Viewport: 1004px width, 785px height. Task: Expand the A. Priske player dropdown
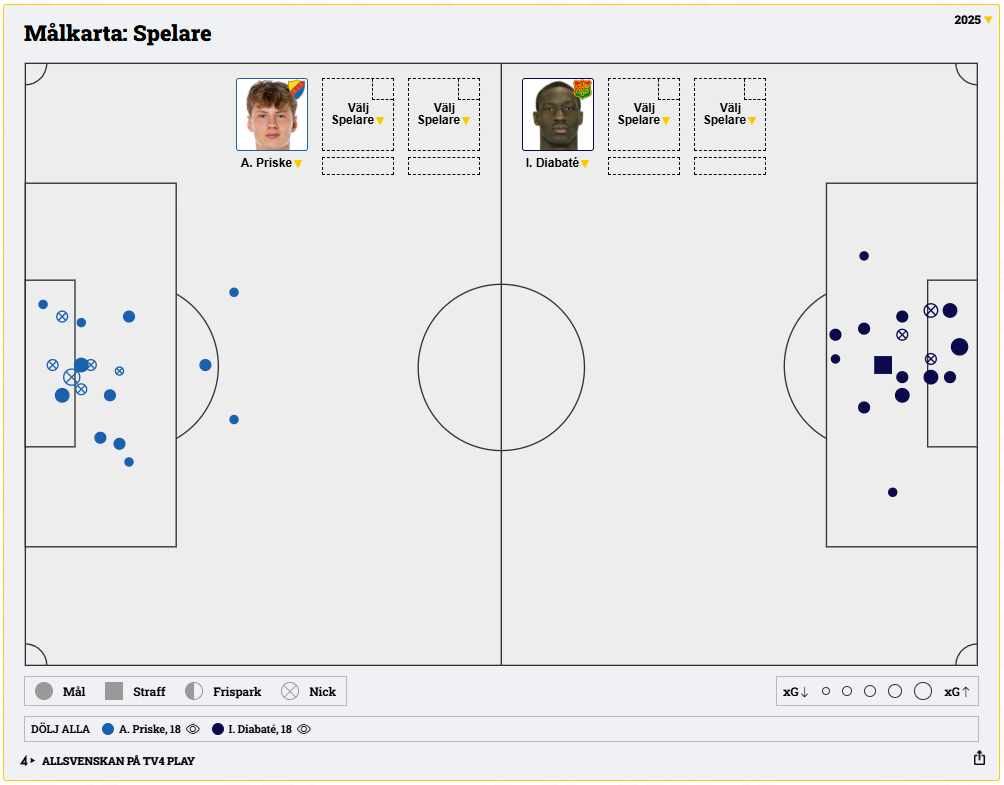pyautogui.click(x=297, y=163)
